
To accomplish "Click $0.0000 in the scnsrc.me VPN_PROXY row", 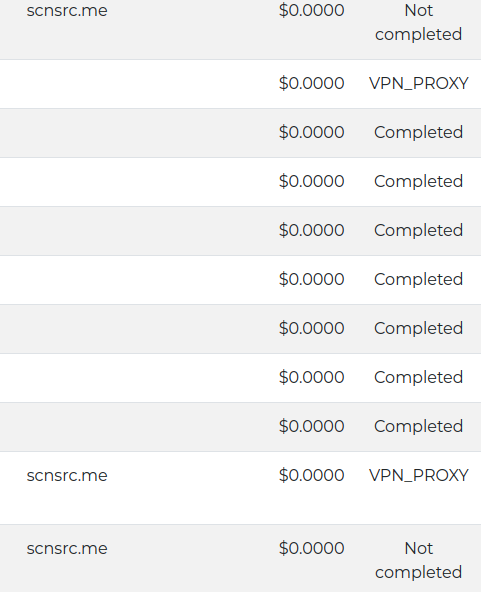I will (x=312, y=475).
